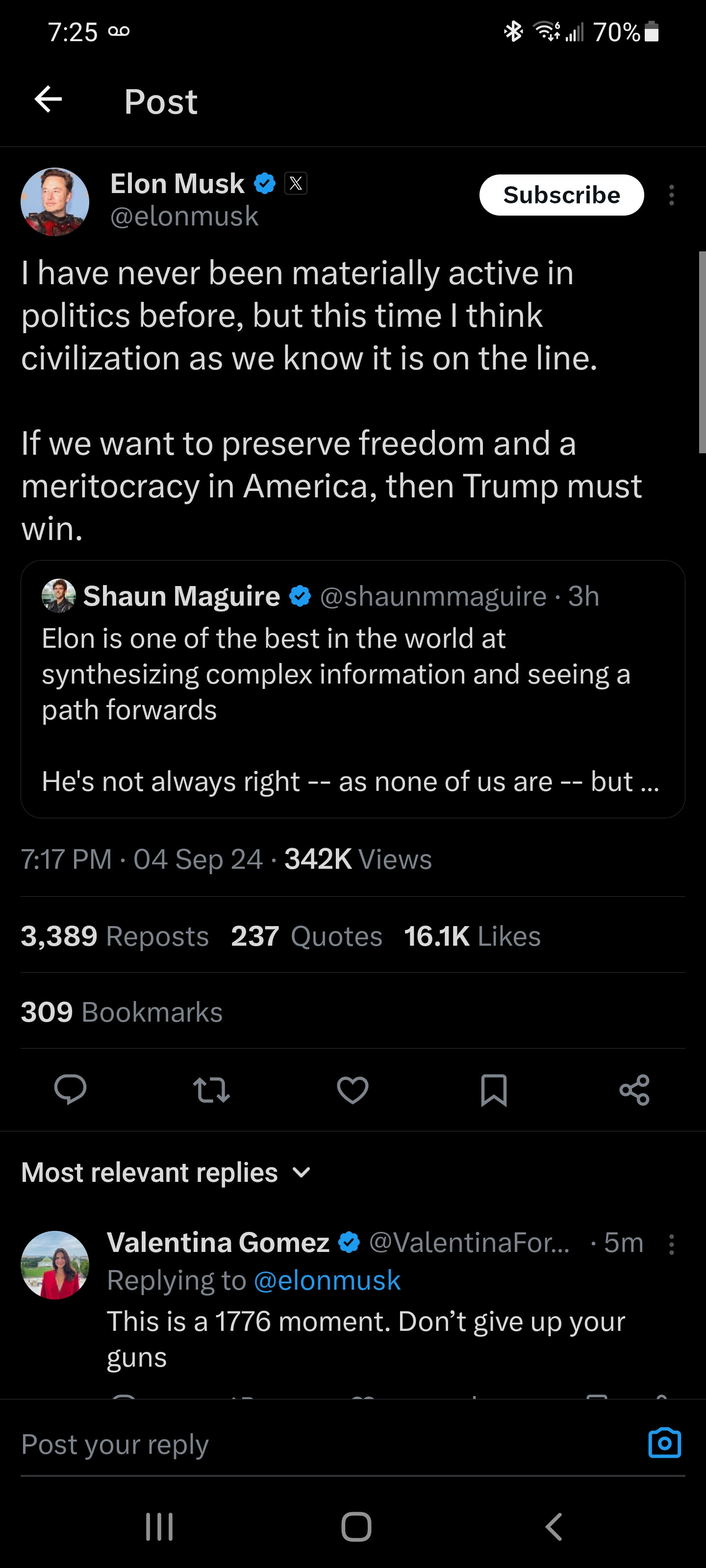View the 3,389 Reposts list
The image size is (706, 1568).
115,936
